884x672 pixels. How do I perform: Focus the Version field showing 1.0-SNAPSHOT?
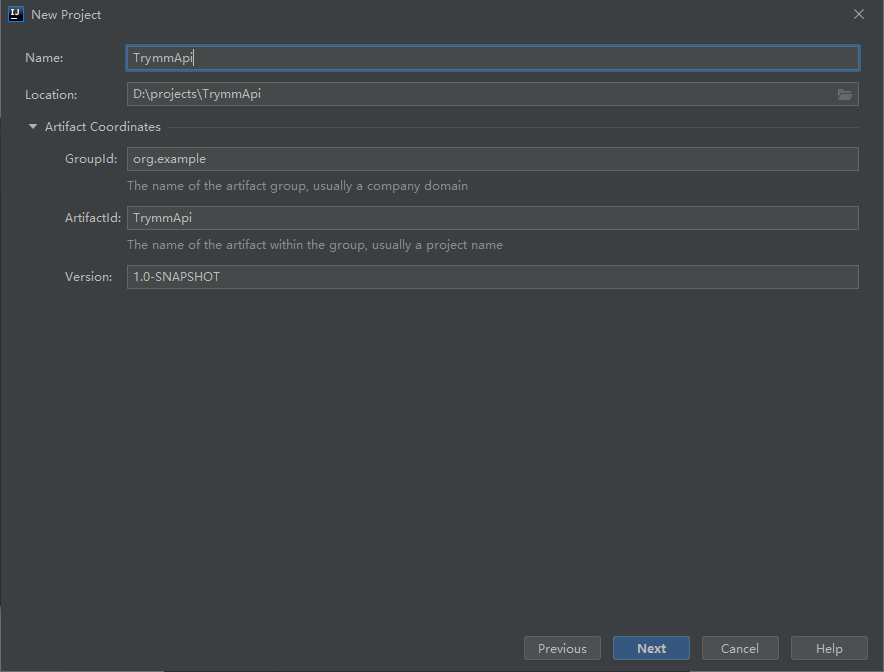(x=492, y=277)
